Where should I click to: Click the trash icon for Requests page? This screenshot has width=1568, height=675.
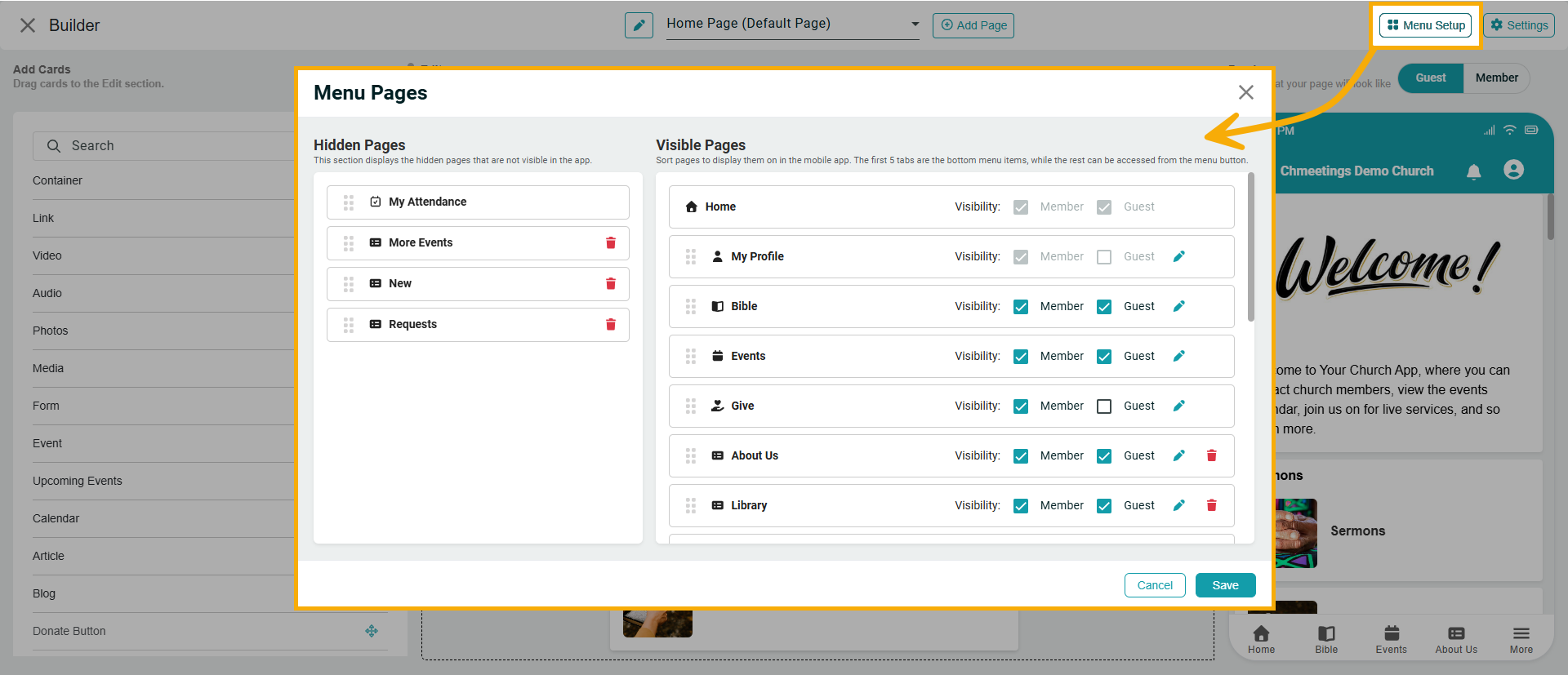pyautogui.click(x=610, y=324)
